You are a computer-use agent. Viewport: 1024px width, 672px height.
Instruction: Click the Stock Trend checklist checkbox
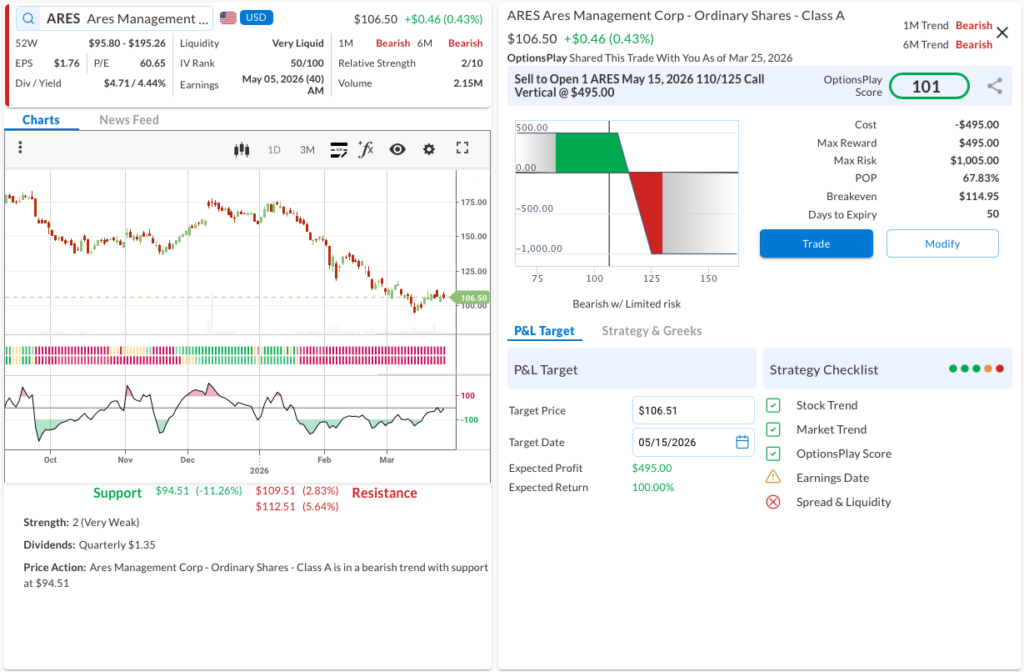pos(773,405)
